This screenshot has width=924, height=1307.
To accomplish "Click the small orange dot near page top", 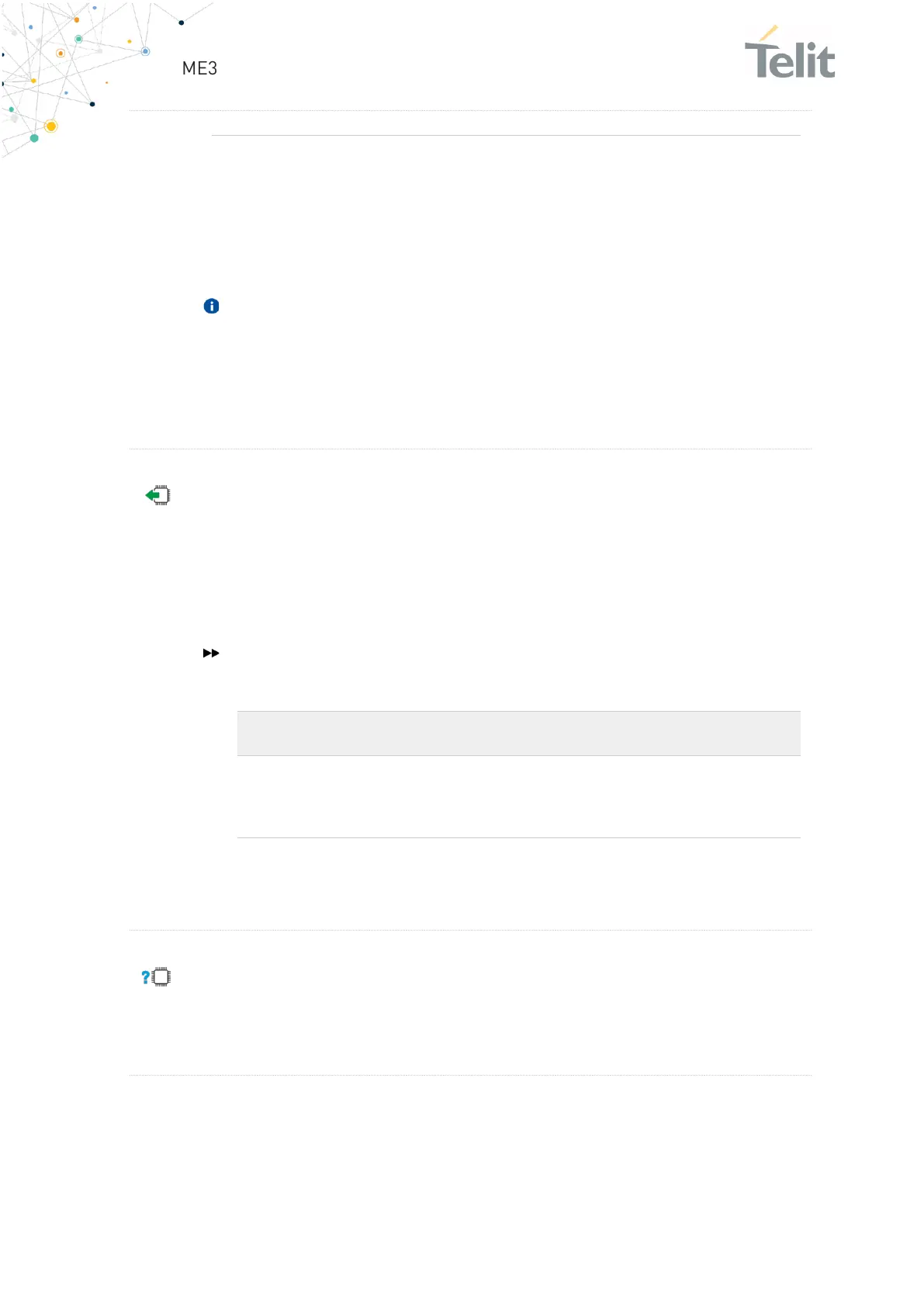I will (x=77, y=20).
